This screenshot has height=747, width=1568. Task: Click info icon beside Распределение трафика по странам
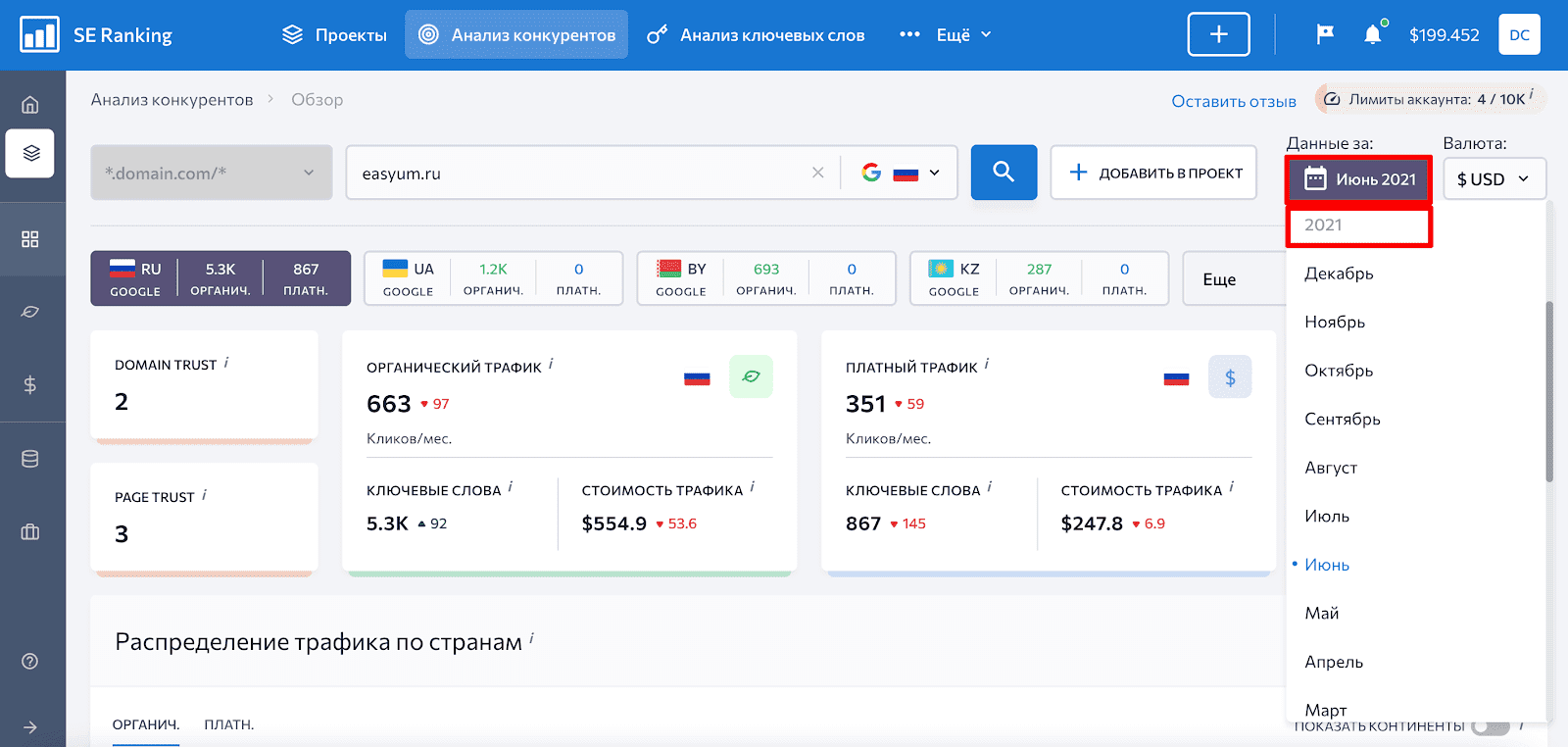[531, 639]
